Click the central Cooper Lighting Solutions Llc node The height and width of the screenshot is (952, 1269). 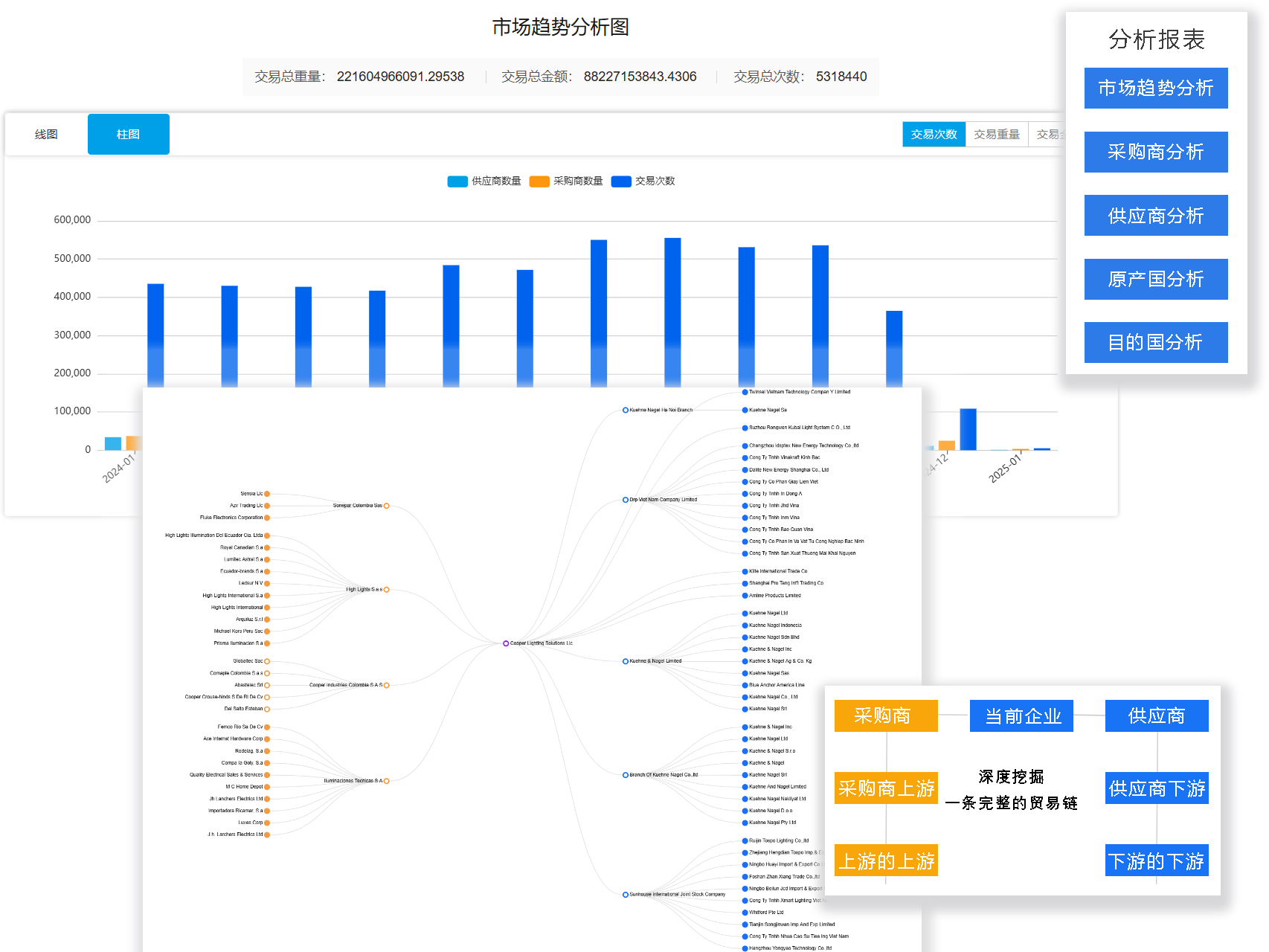click(506, 643)
